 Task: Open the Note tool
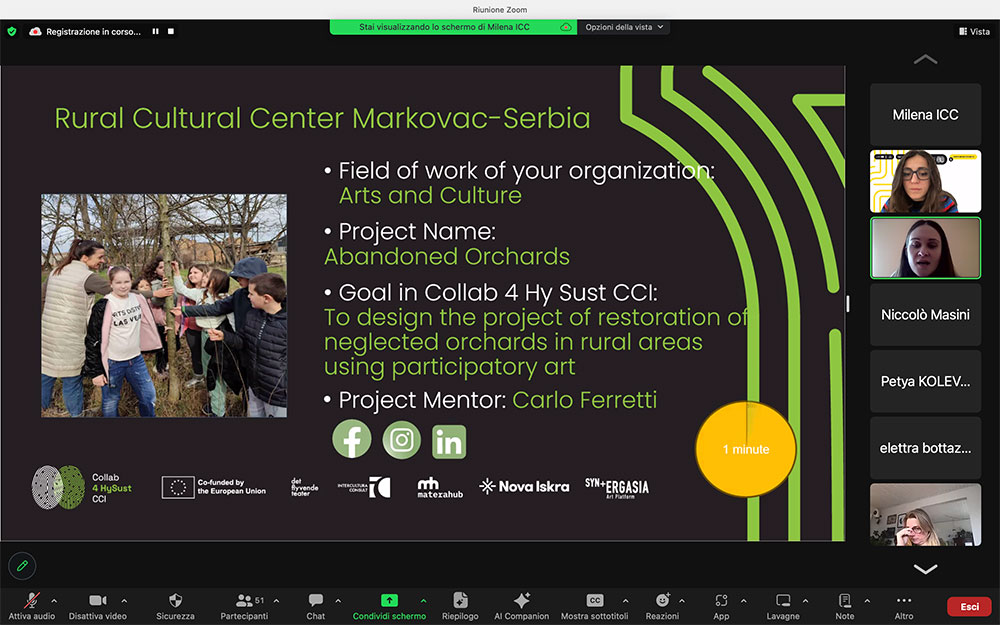coord(845,601)
